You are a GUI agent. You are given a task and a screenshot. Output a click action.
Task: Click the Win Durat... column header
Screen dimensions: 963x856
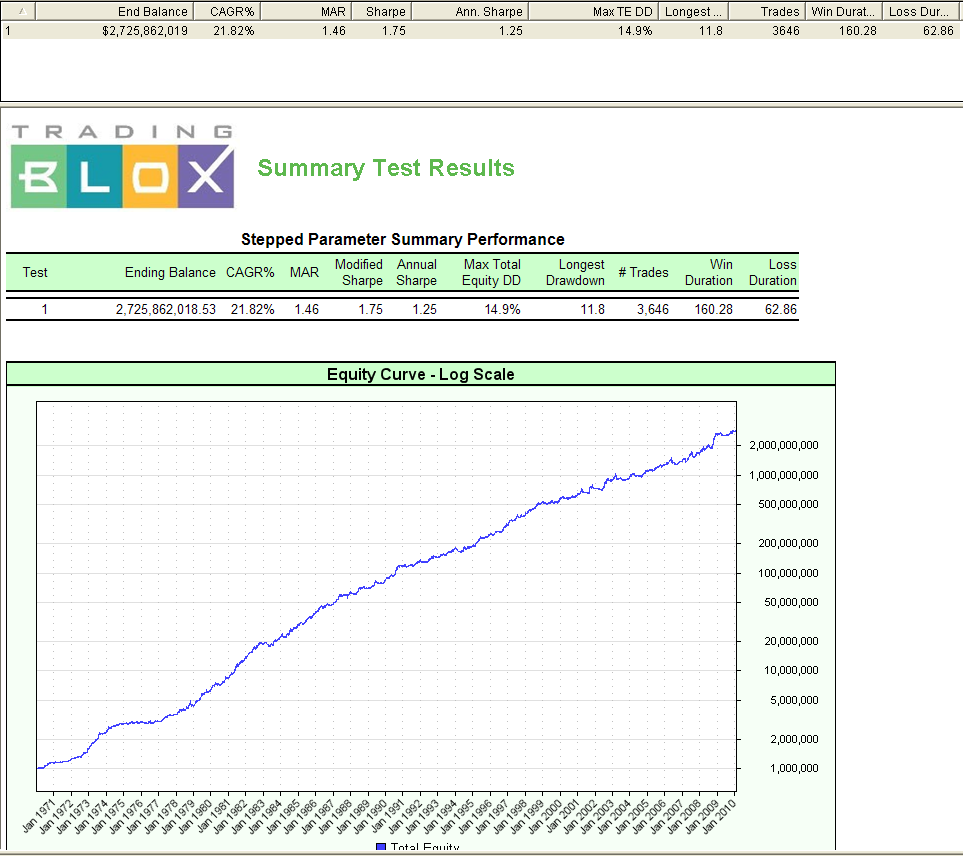[x=844, y=12]
